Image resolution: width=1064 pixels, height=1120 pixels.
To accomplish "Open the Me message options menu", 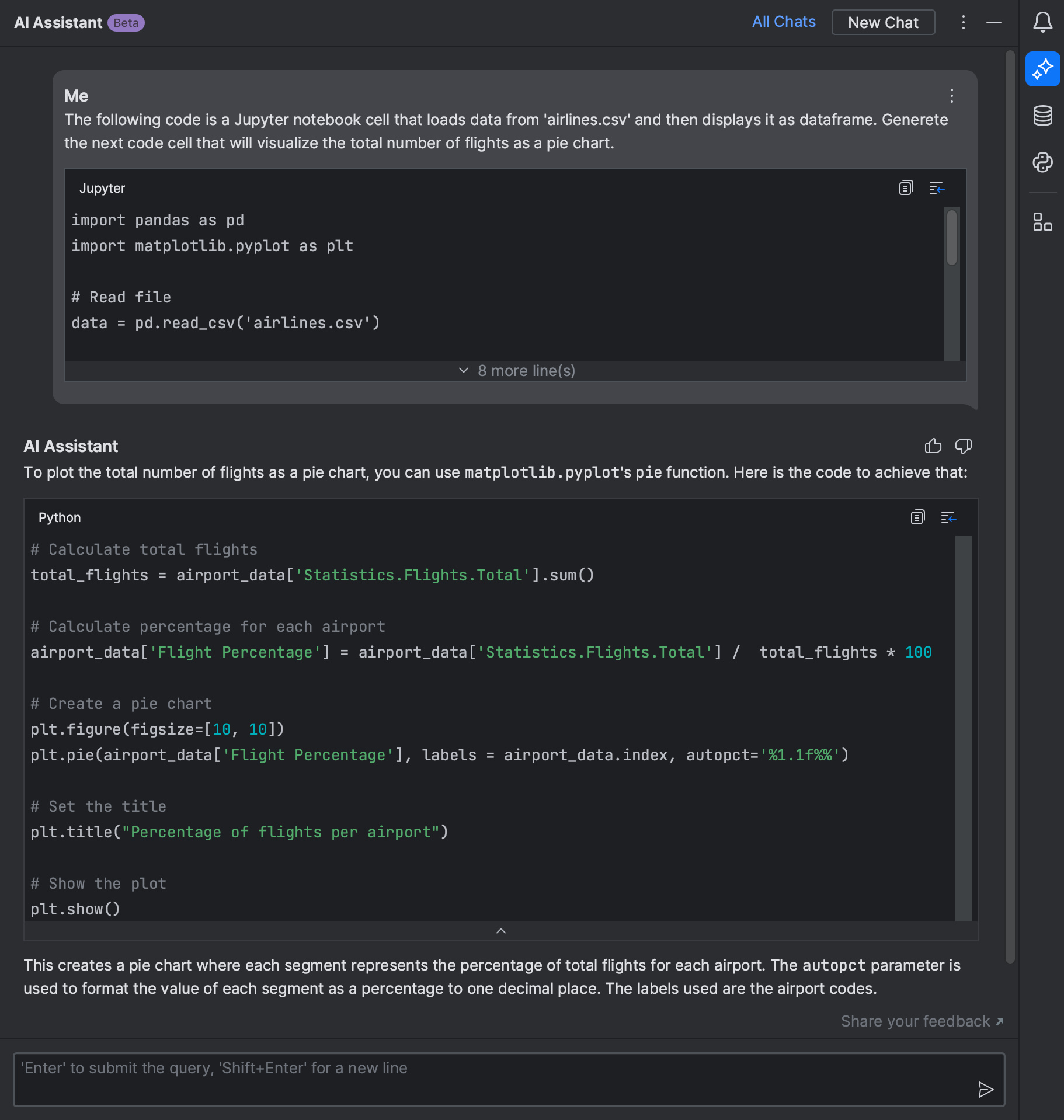I will point(952,96).
